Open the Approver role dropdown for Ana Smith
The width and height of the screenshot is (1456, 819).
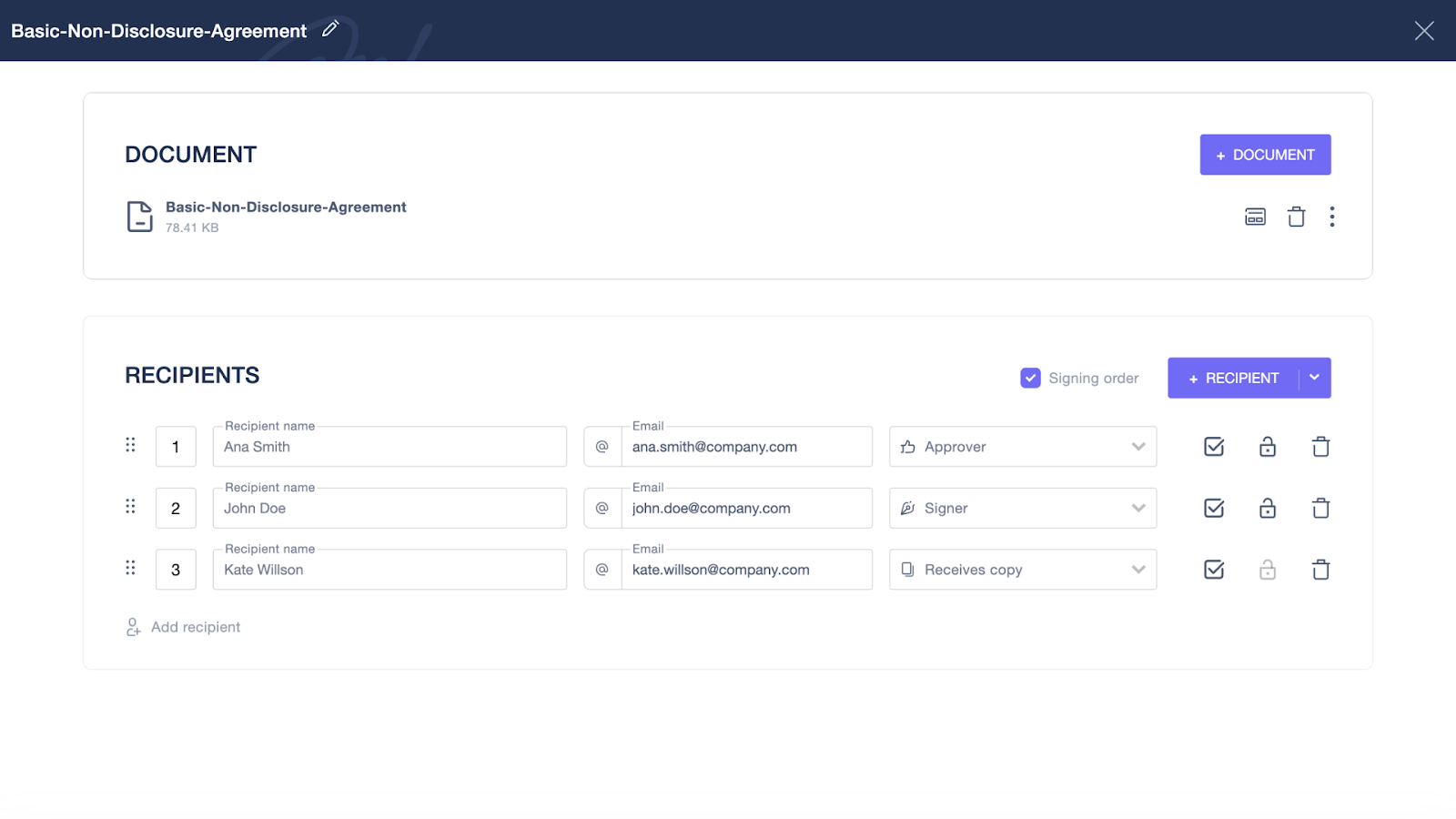click(1022, 446)
